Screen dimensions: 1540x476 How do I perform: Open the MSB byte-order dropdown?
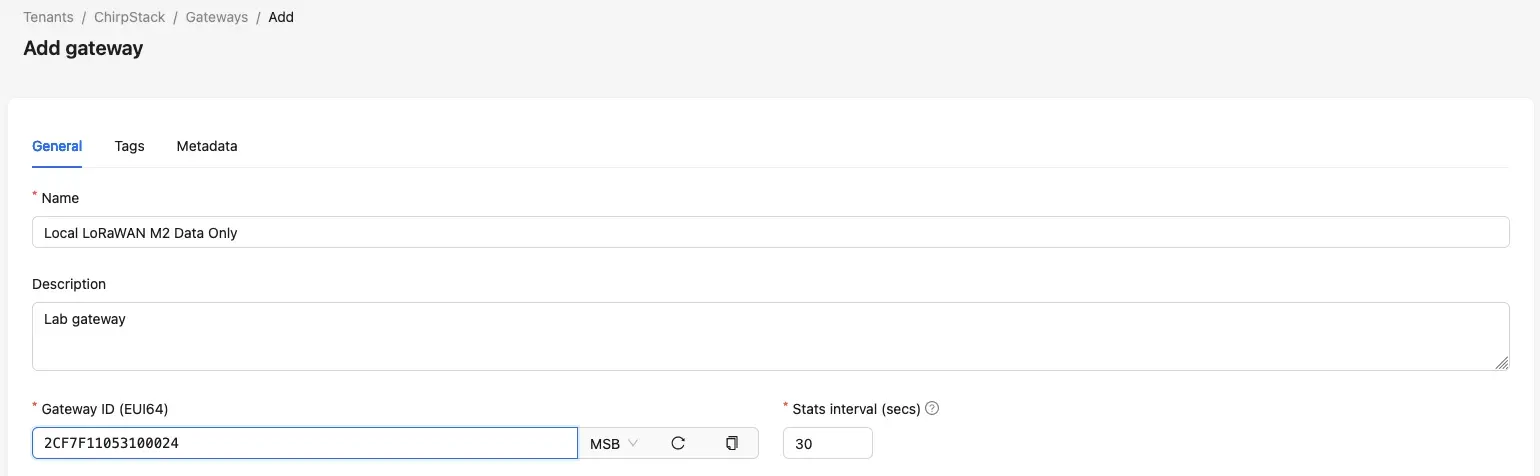[x=614, y=443]
